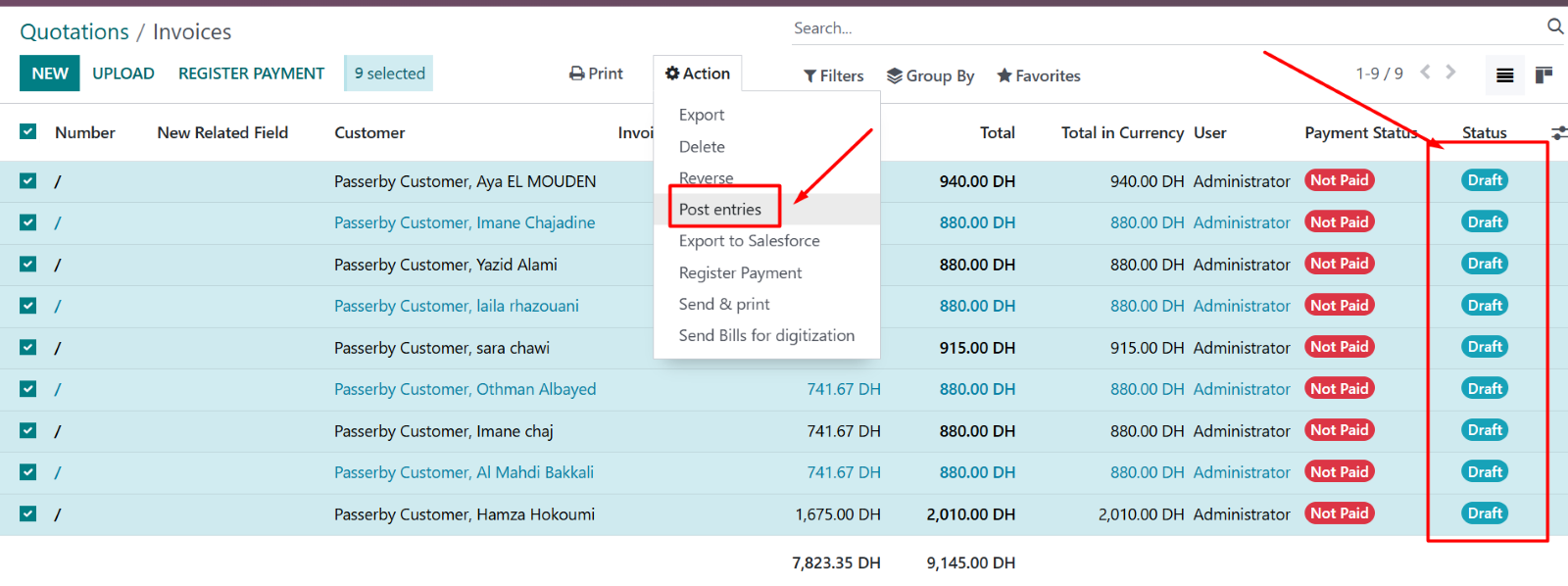Viewport: 1568px width, 586px height.
Task: Sort by Number column header
Action: [x=85, y=132]
